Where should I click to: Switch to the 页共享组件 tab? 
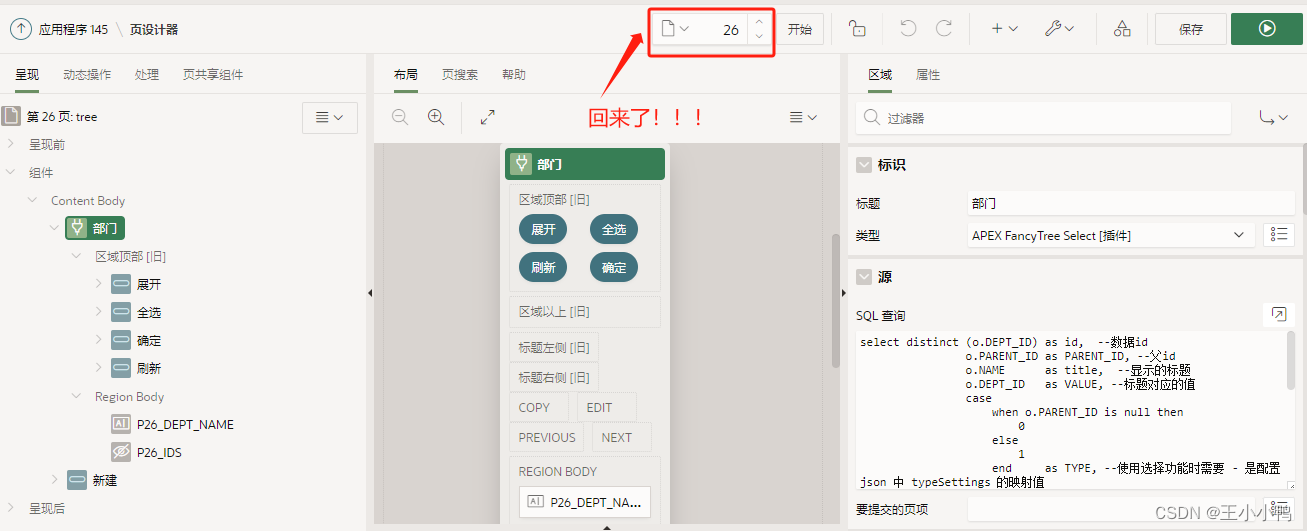pos(213,75)
